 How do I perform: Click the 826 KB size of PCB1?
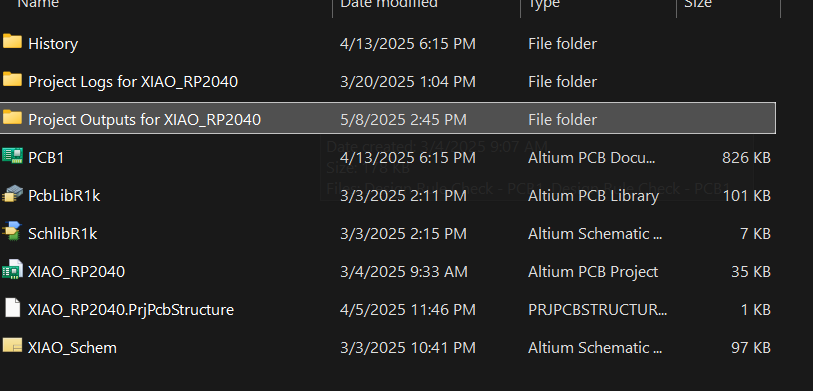click(746, 158)
